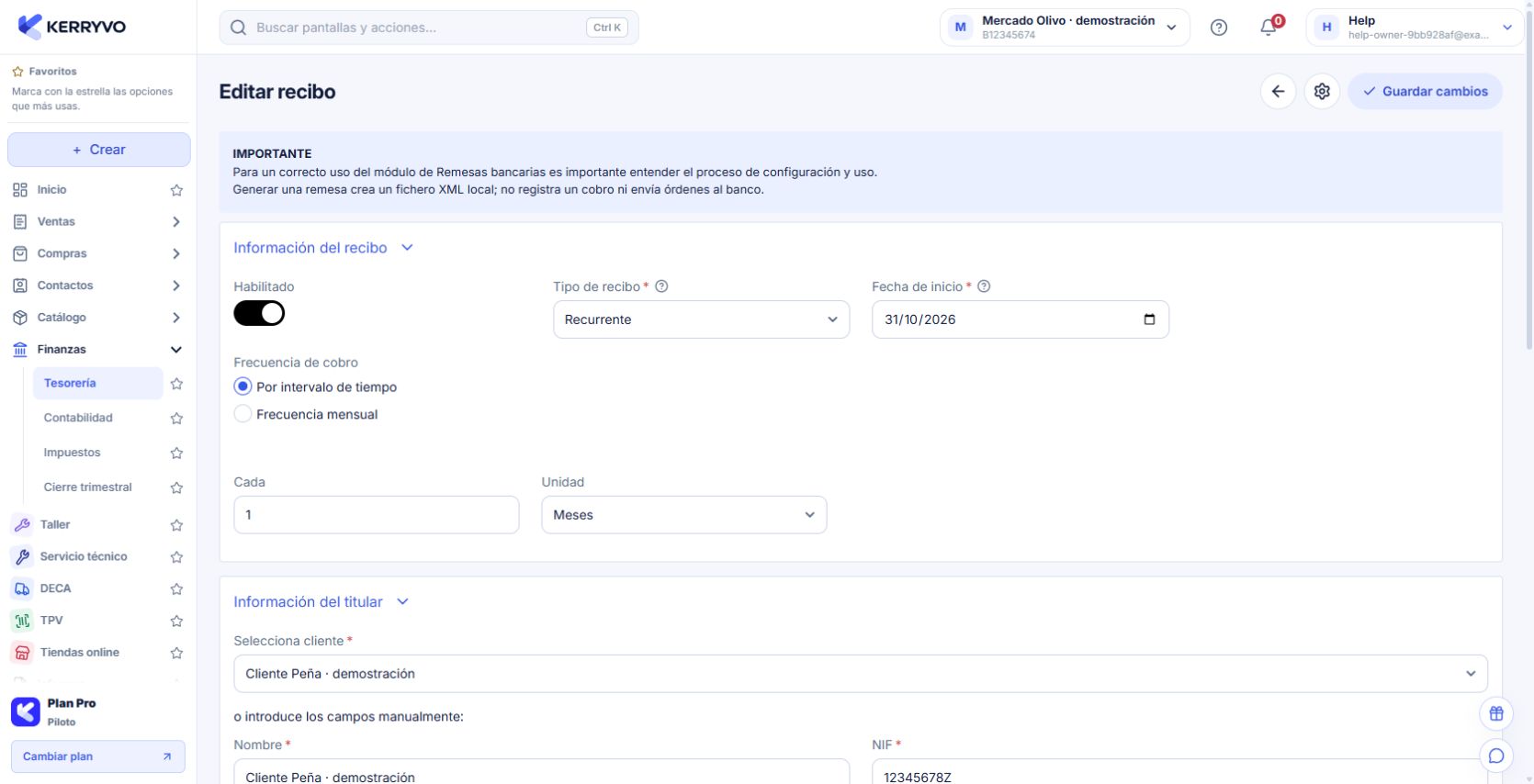
Task: Star TPV as favorite
Action: pyautogui.click(x=176, y=622)
